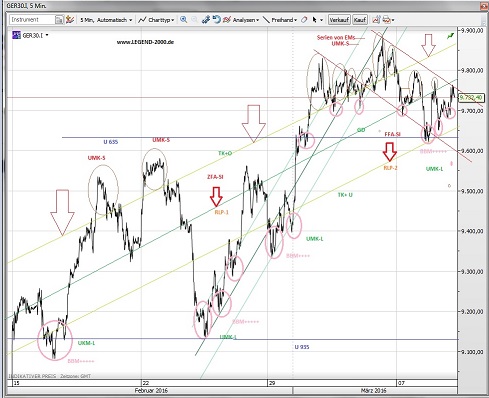Click the chart export icon next to Kauf
This screenshot has width=489, height=398.
click(x=376, y=20)
